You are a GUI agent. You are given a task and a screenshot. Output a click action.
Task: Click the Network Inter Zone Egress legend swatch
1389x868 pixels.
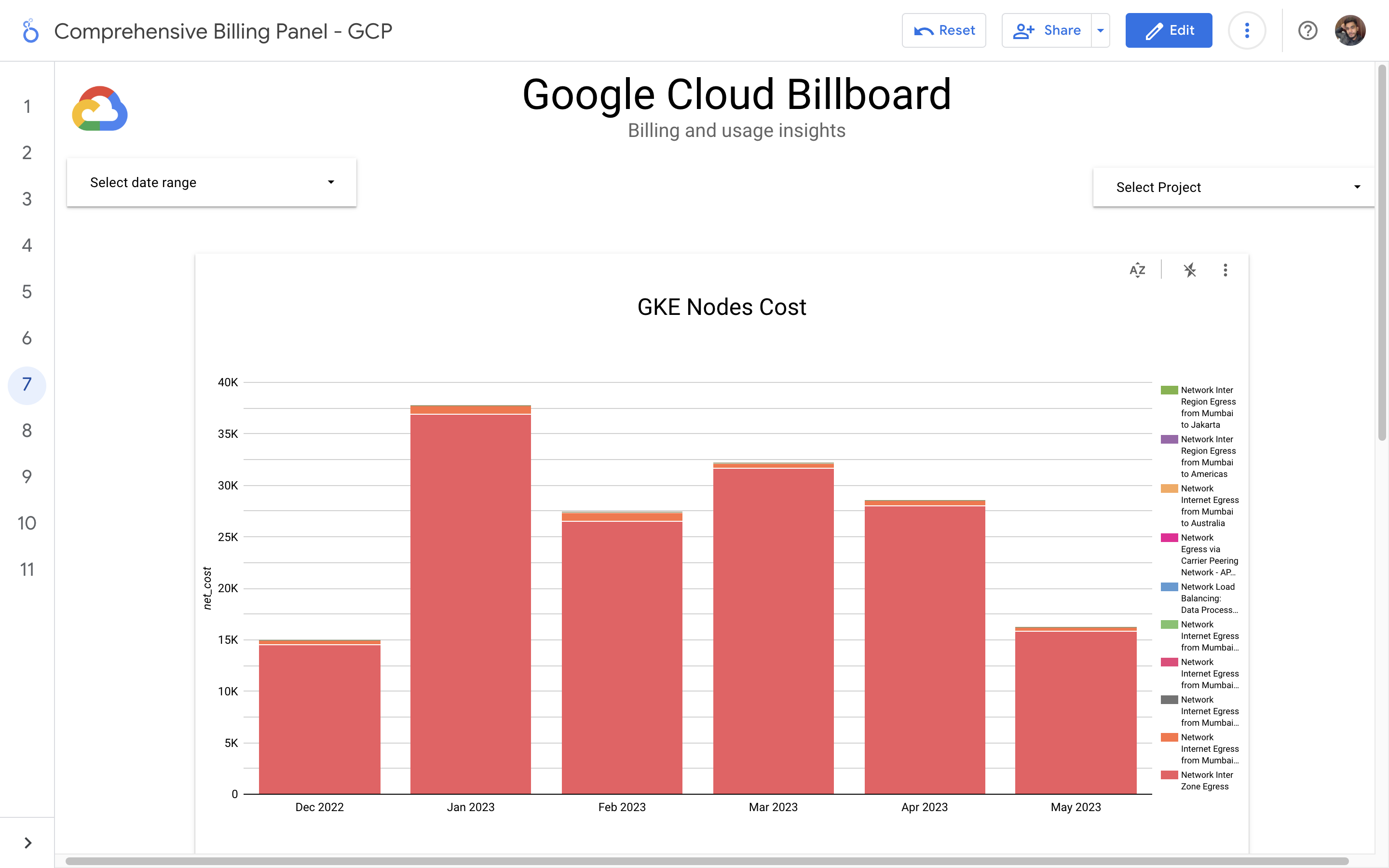(1169, 775)
